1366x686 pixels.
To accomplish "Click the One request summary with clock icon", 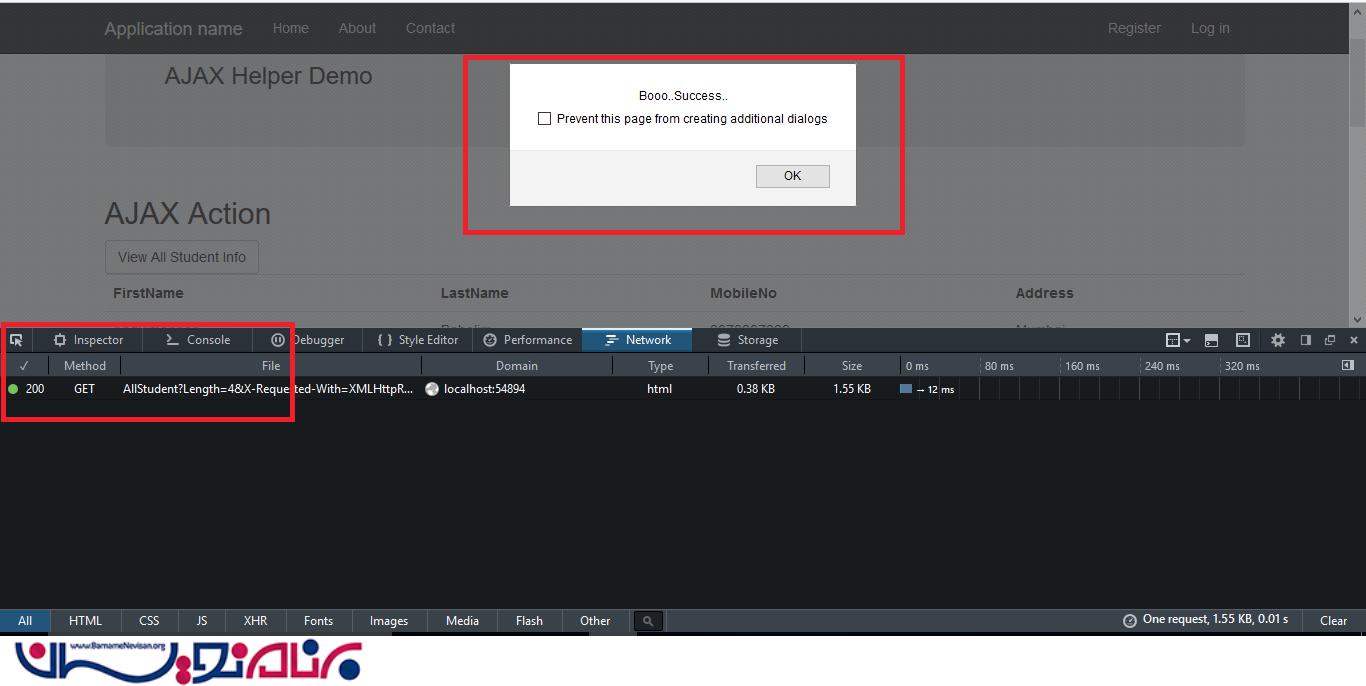I will point(1206,620).
